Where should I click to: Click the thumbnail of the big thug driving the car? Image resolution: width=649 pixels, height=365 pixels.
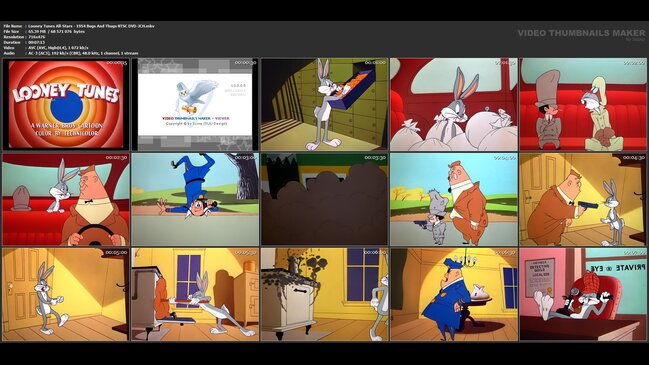tap(66, 199)
